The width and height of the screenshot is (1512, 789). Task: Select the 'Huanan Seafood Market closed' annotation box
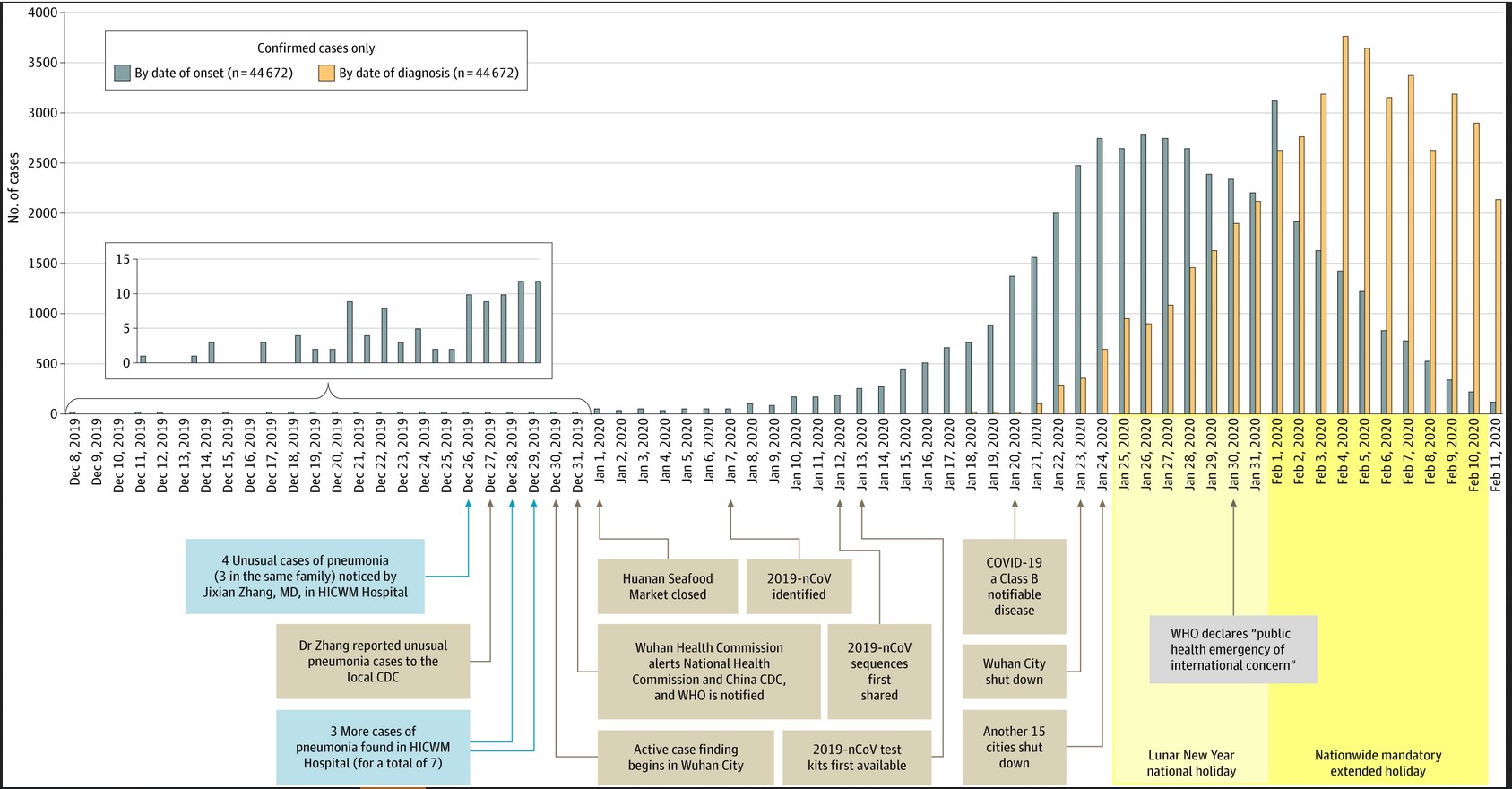668,586
